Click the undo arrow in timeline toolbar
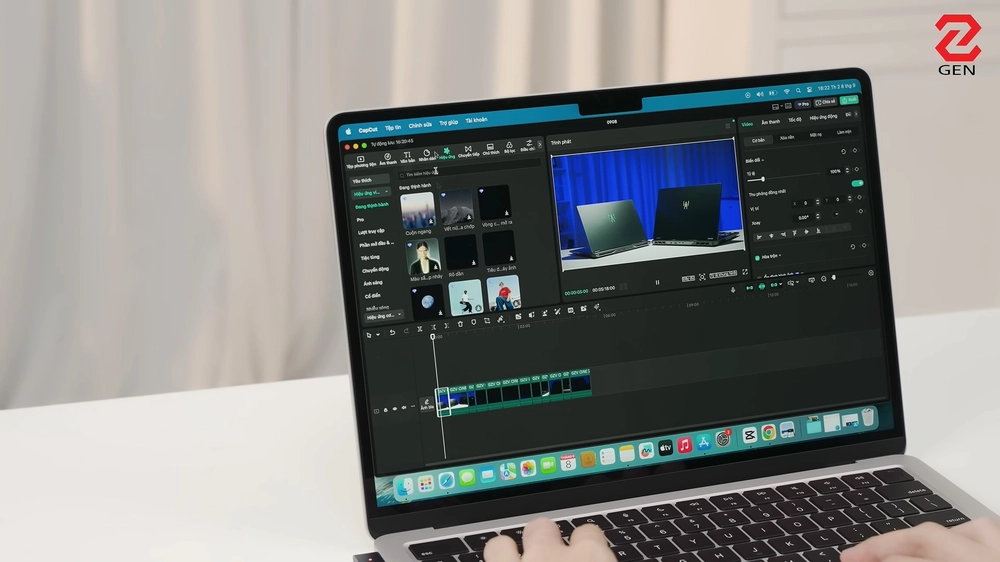Screen dimensions: 1000x562 392,332
